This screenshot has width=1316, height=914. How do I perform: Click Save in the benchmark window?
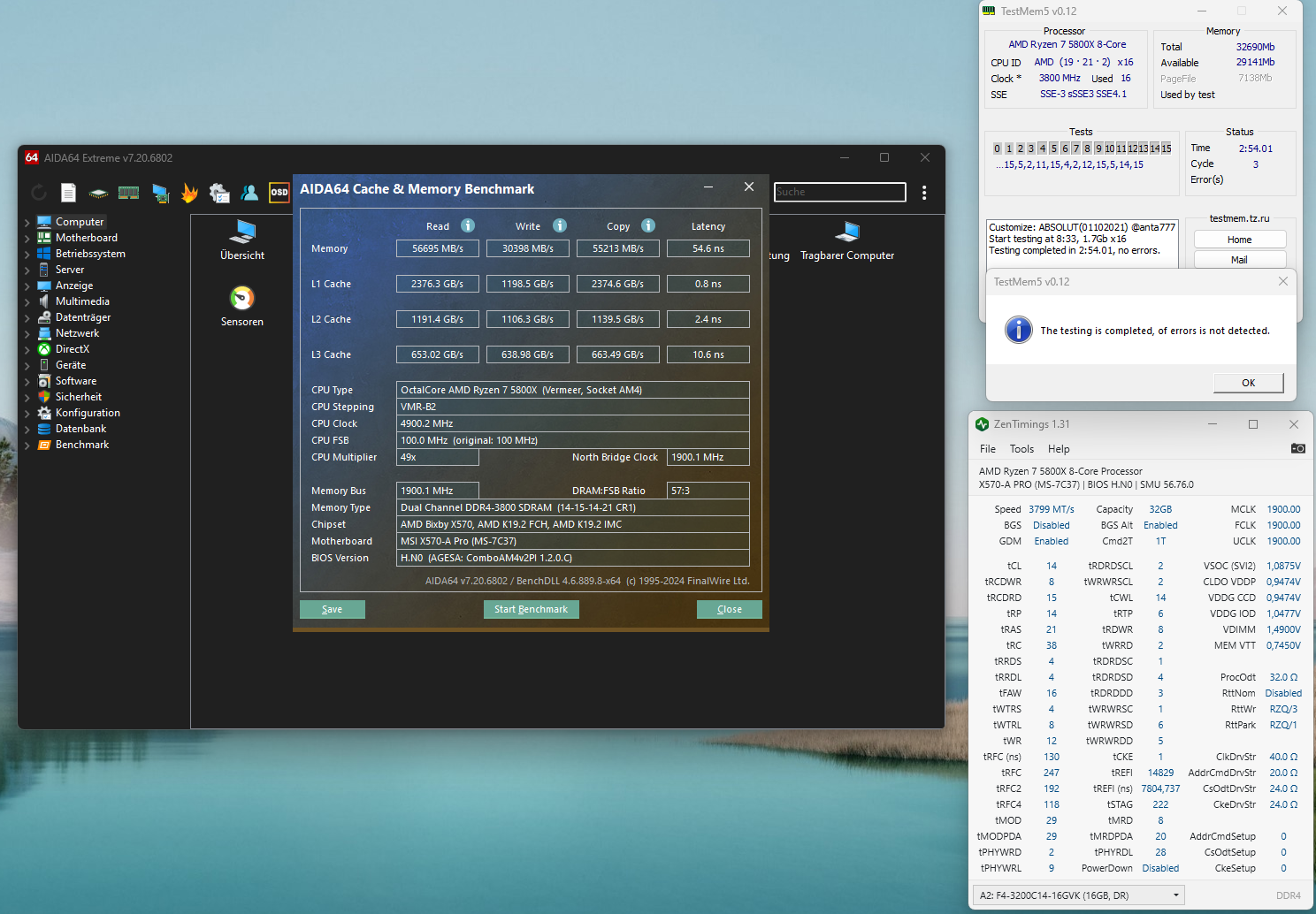point(333,609)
